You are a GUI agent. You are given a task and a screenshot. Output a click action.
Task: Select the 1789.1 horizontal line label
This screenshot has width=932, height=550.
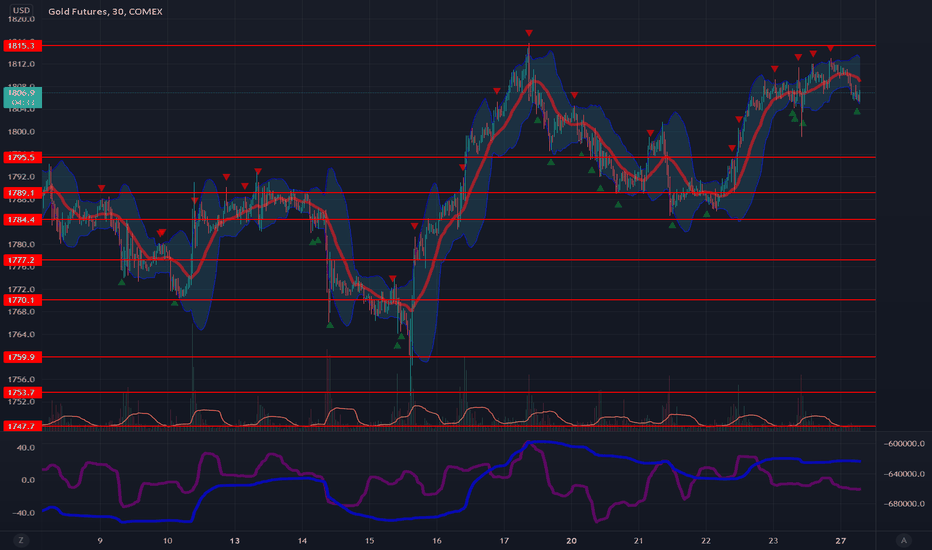click(21, 193)
